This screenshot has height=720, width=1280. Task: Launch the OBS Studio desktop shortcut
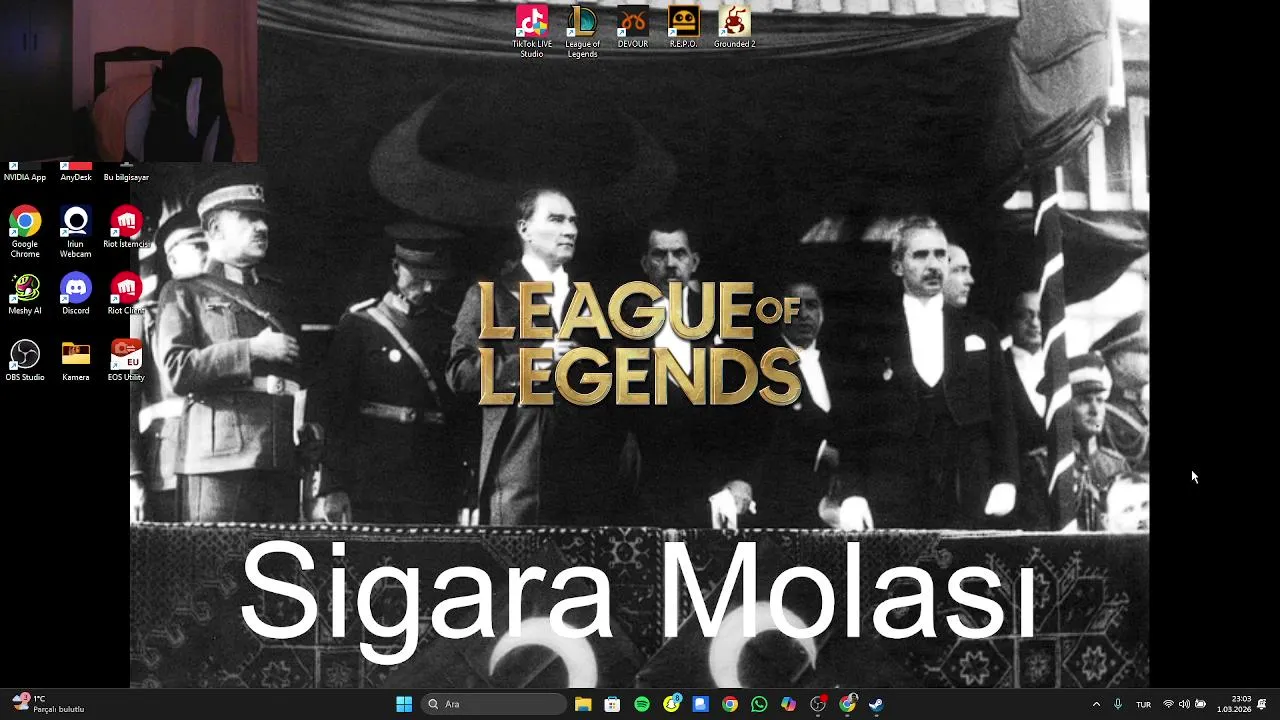point(25,361)
